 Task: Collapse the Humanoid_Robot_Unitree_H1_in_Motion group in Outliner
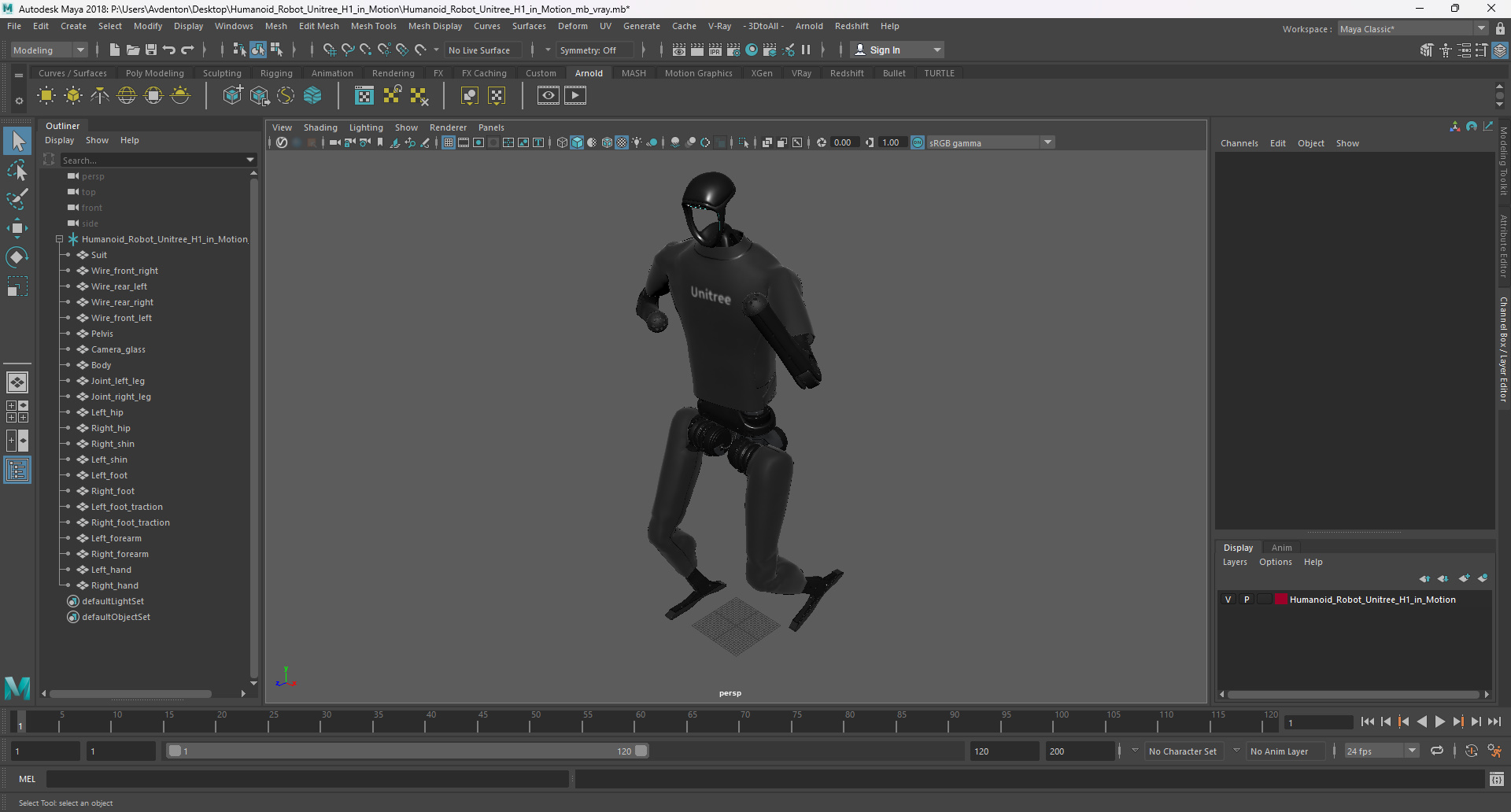pos(59,239)
